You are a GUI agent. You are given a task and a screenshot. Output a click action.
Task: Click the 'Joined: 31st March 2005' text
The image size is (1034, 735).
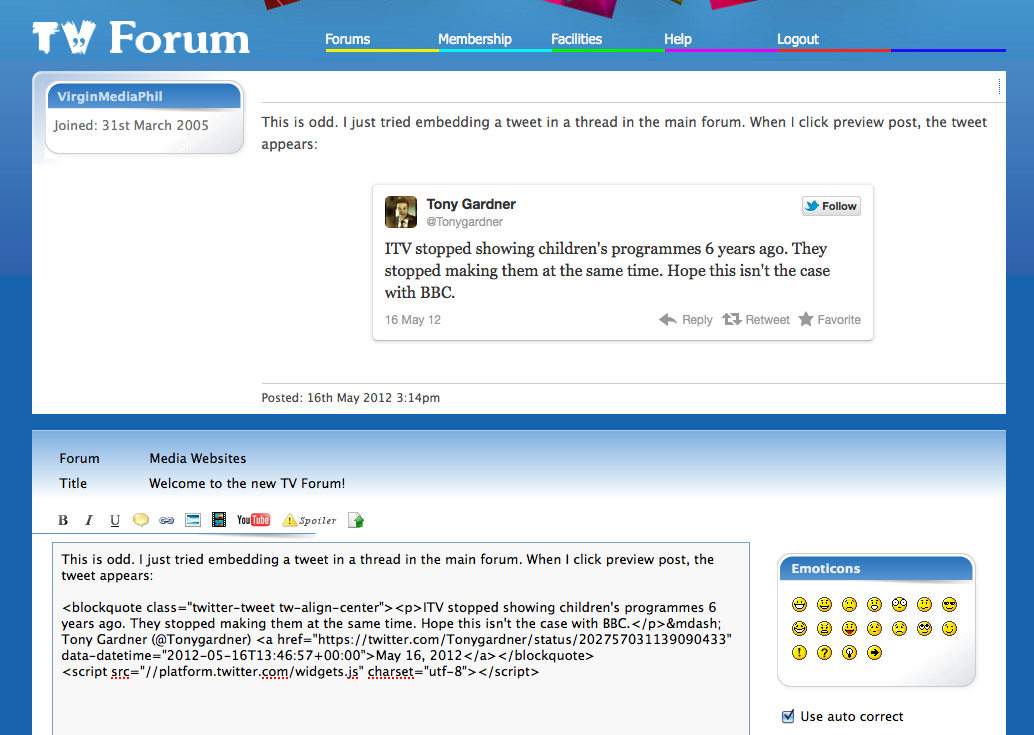pos(131,125)
